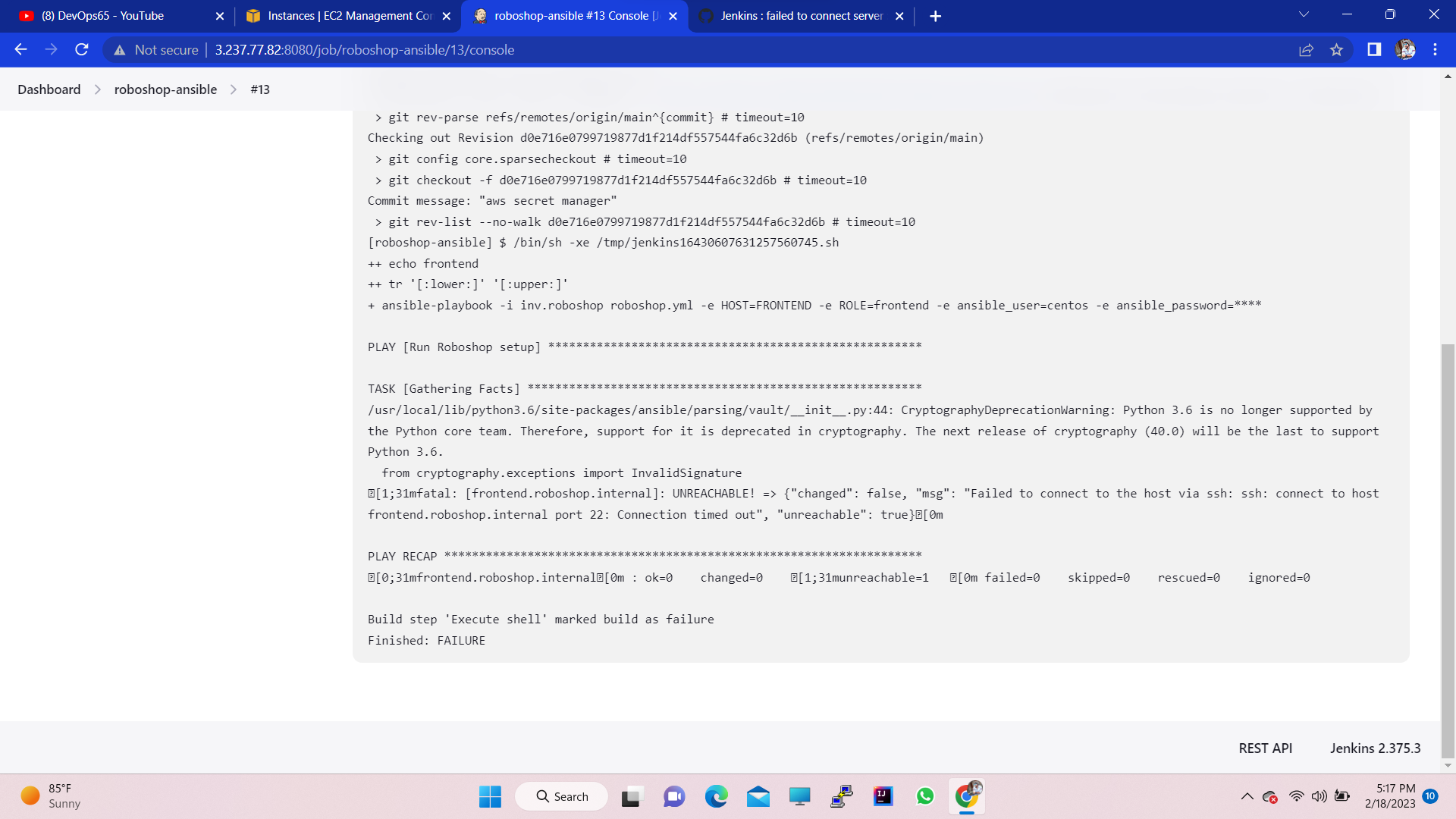Viewport: 1456px width, 819px height.
Task: Toggle the bookmark star for this page
Action: (1336, 49)
